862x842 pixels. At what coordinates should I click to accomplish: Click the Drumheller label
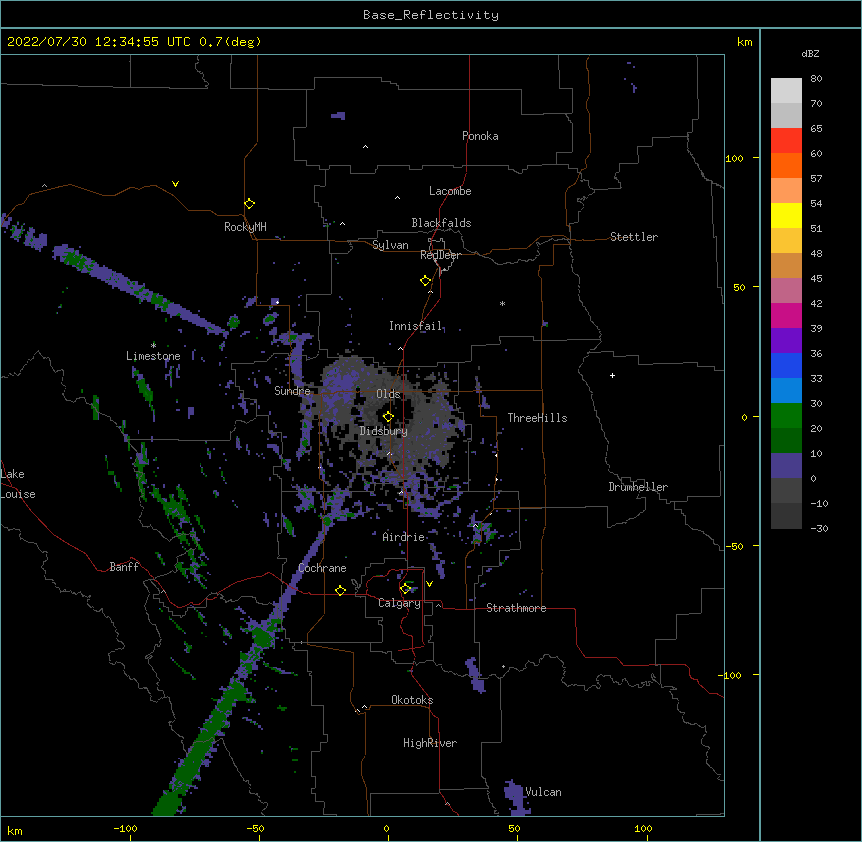(638, 487)
